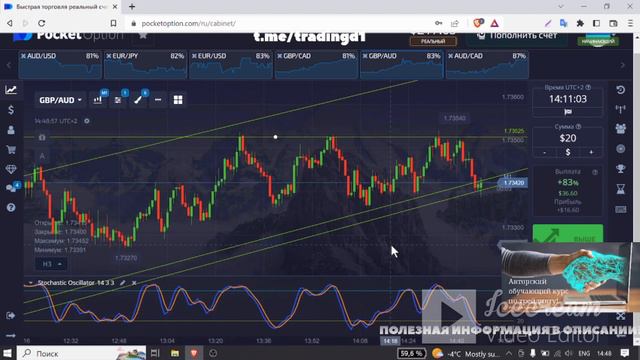
Task: Click the white drawing handle dot on chart
Action: [276, 137]
